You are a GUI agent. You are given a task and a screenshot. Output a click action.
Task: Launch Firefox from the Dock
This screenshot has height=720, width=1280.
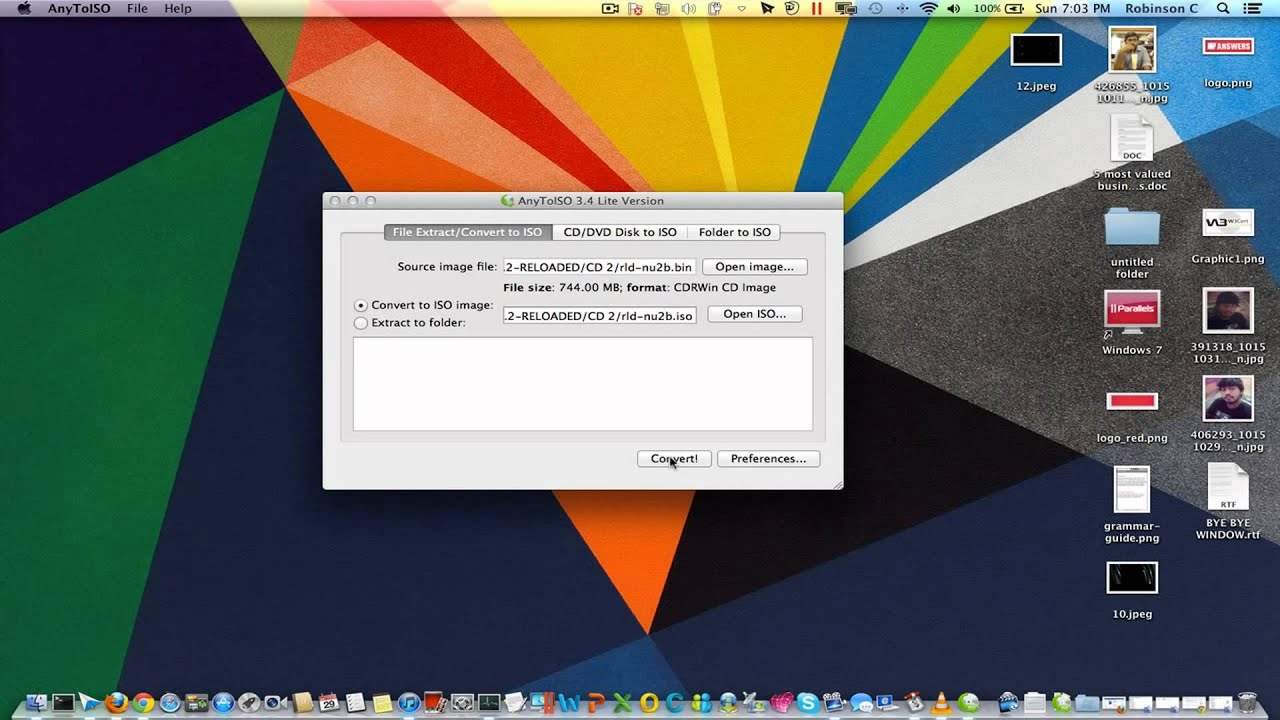click(x=116, y=702)
